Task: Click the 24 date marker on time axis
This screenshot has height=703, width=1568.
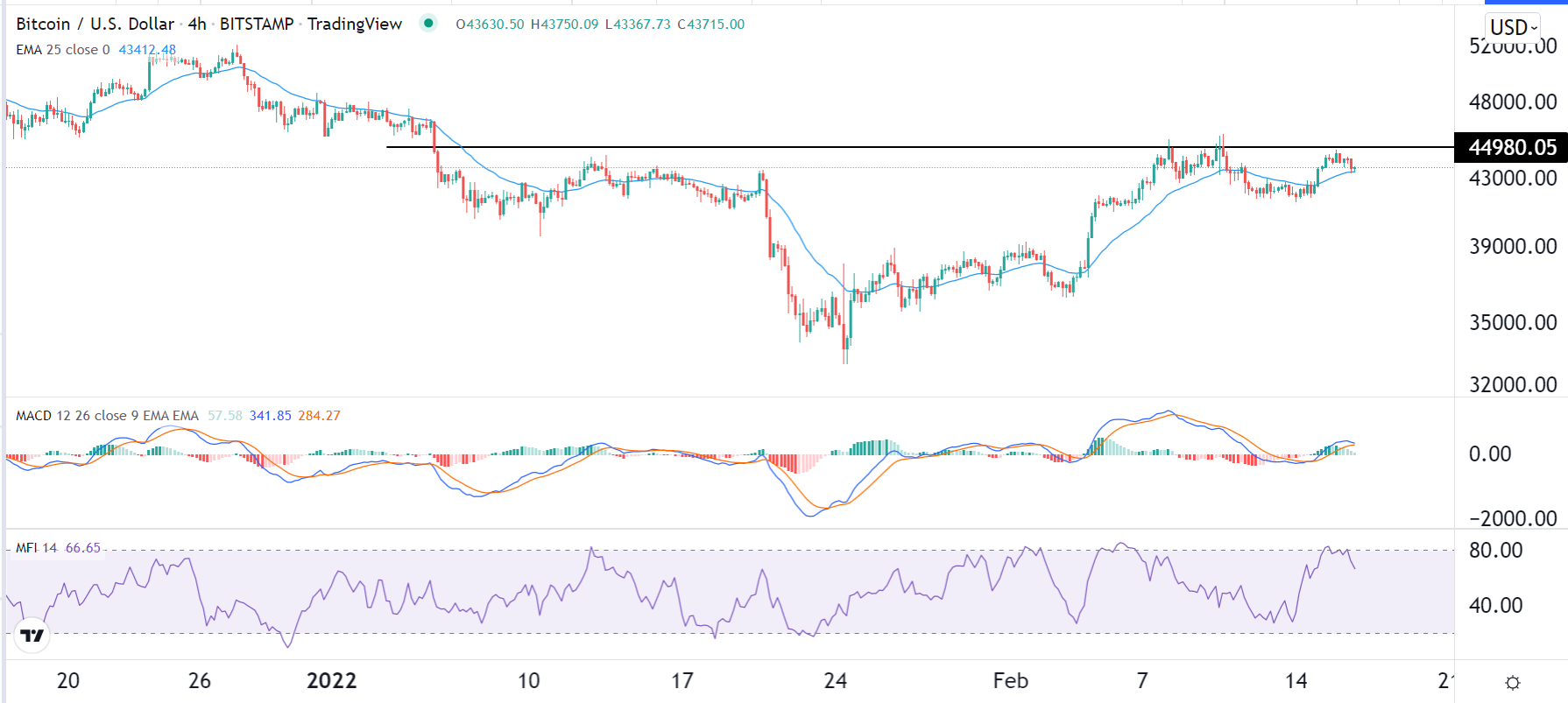Action: point(836,681)
